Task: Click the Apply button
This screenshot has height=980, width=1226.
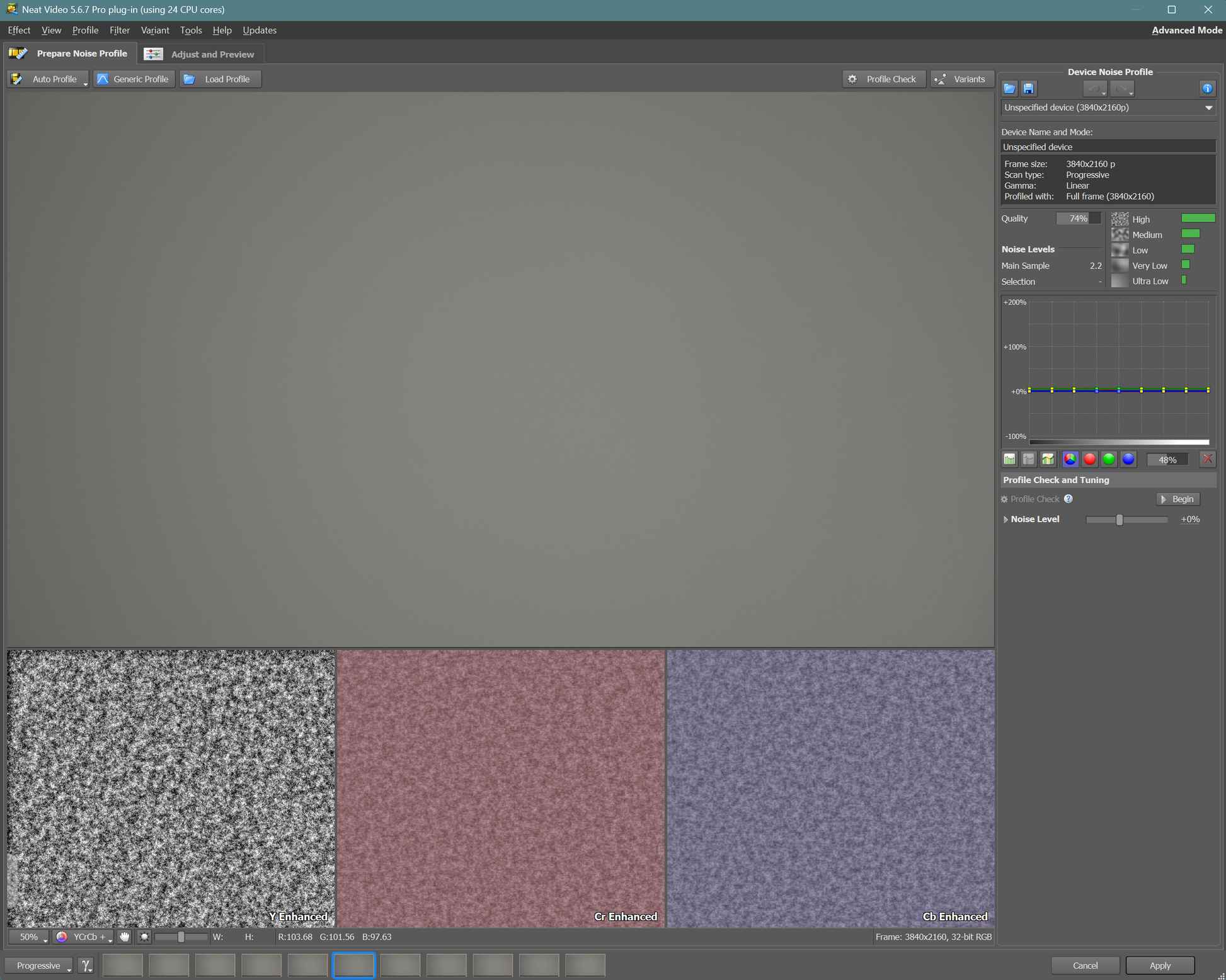Action: 1159,965
